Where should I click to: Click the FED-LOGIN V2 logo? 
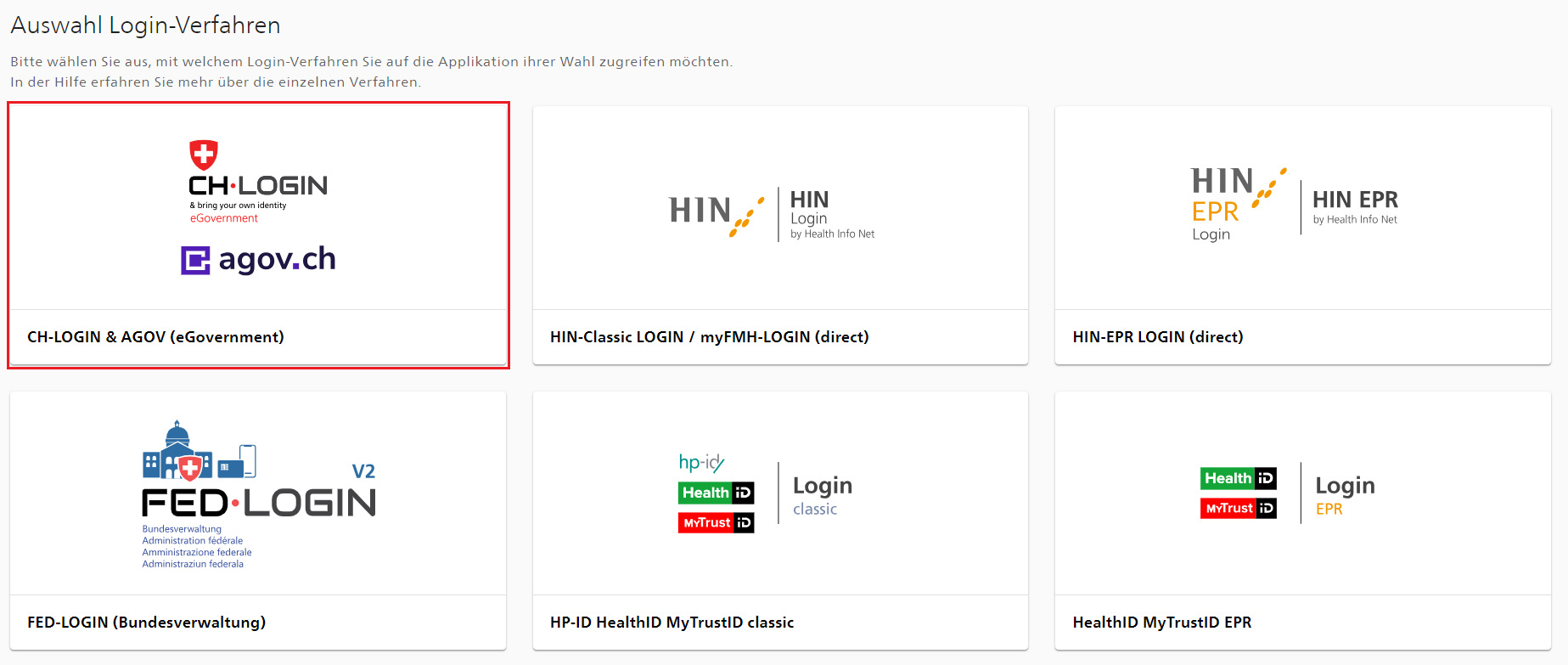tap(259, 494)
